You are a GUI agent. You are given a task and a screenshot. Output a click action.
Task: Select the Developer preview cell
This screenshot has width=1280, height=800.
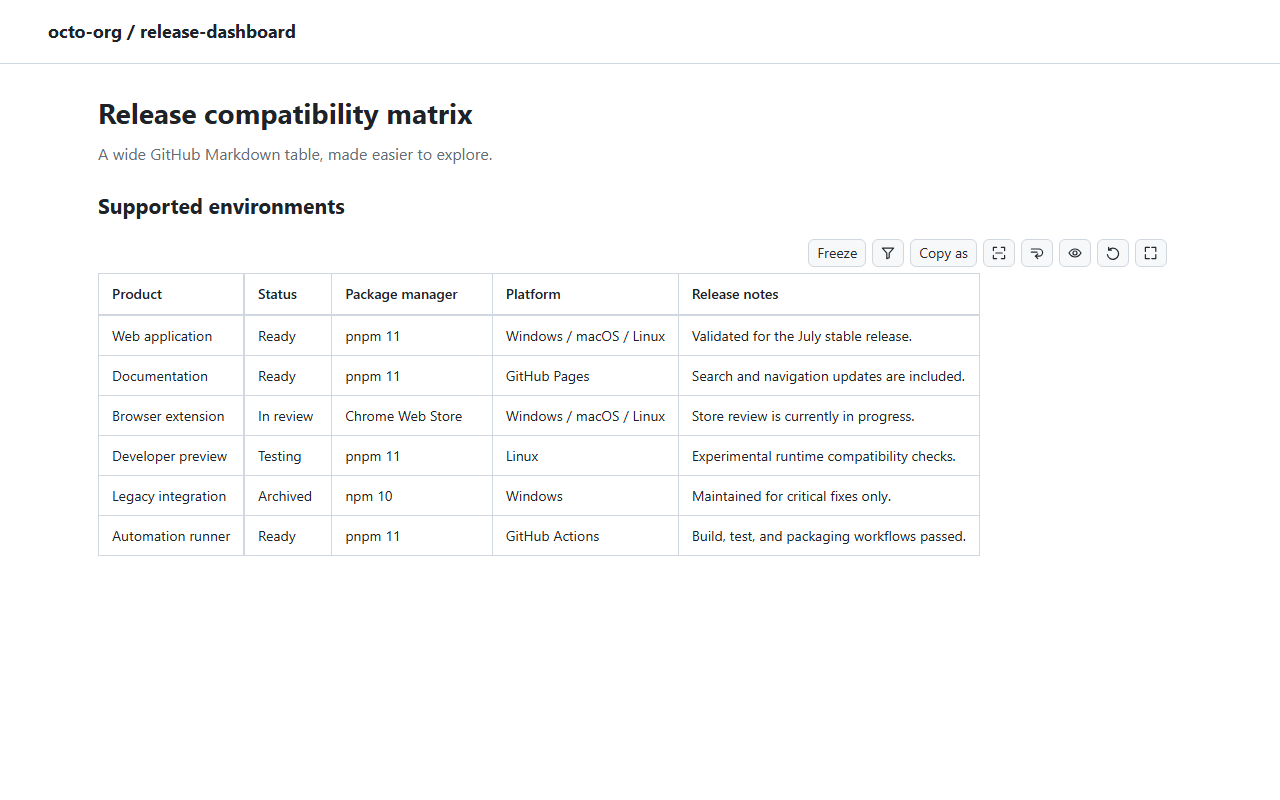[171, 456]
